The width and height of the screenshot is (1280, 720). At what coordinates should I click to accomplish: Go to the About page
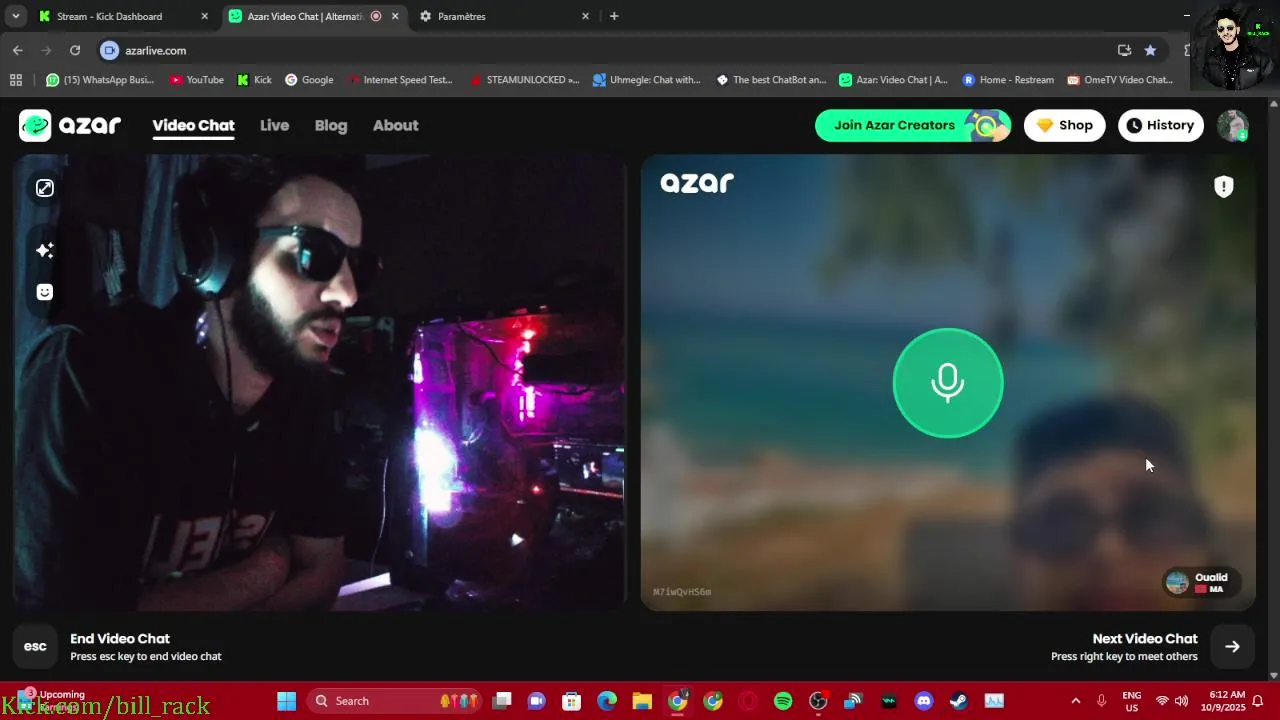[395, 125]
